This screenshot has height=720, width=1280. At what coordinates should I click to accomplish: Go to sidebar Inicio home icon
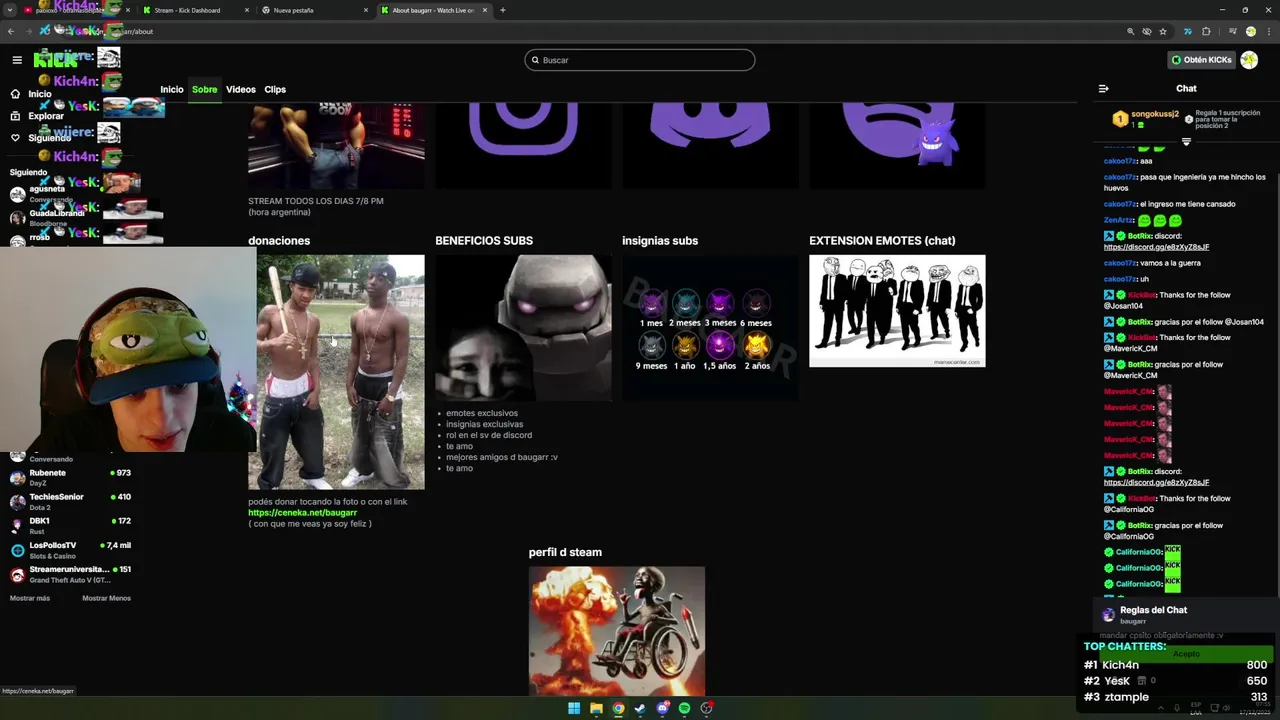coord(15,94)
